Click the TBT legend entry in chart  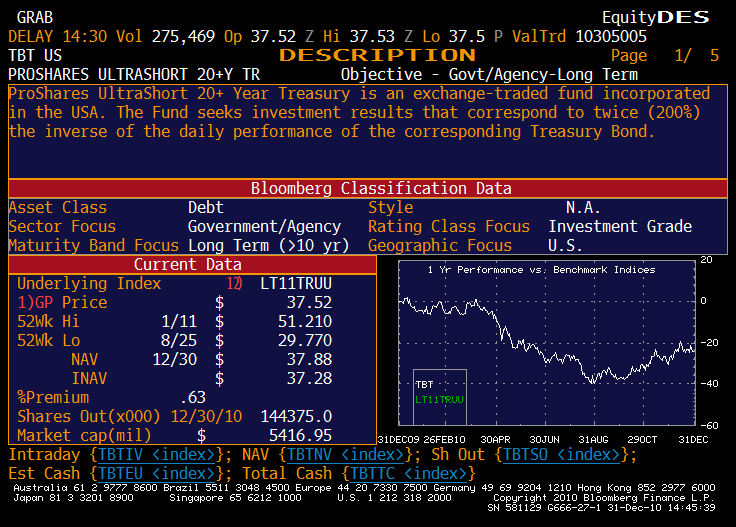pyautogui.click(x=424, y=385)
